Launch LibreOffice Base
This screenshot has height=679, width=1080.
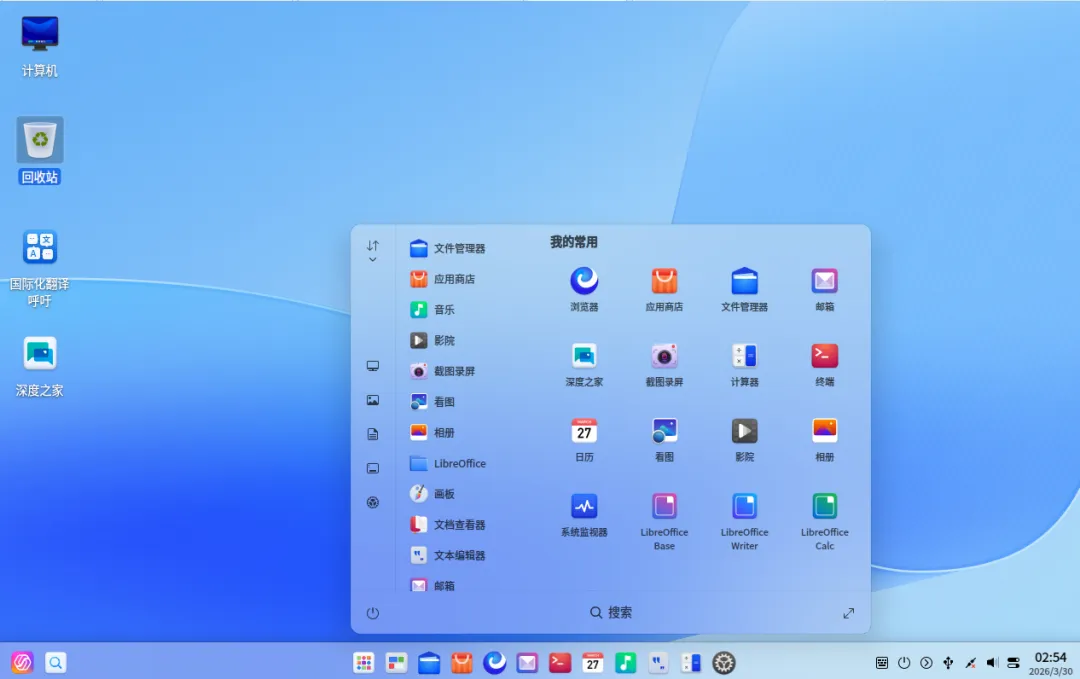[x=664, y=521]
